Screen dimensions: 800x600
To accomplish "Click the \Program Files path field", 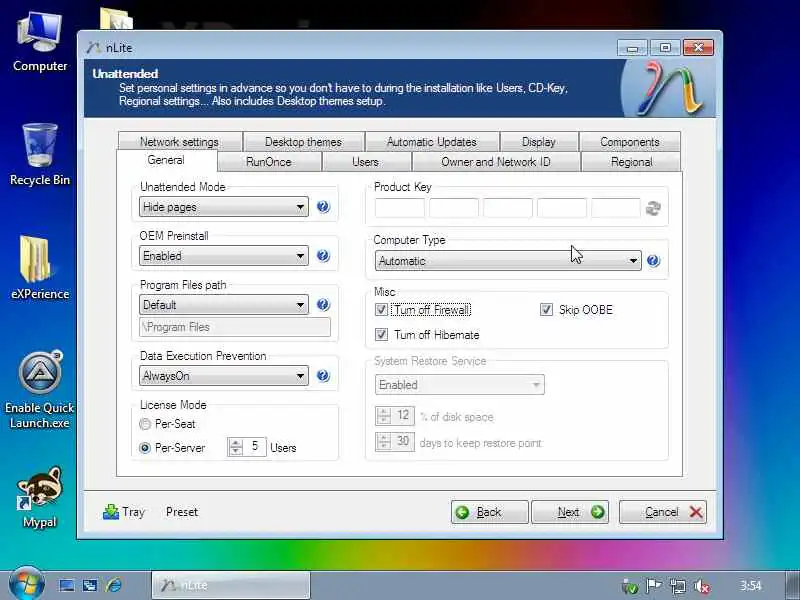I will coord(235,327).
